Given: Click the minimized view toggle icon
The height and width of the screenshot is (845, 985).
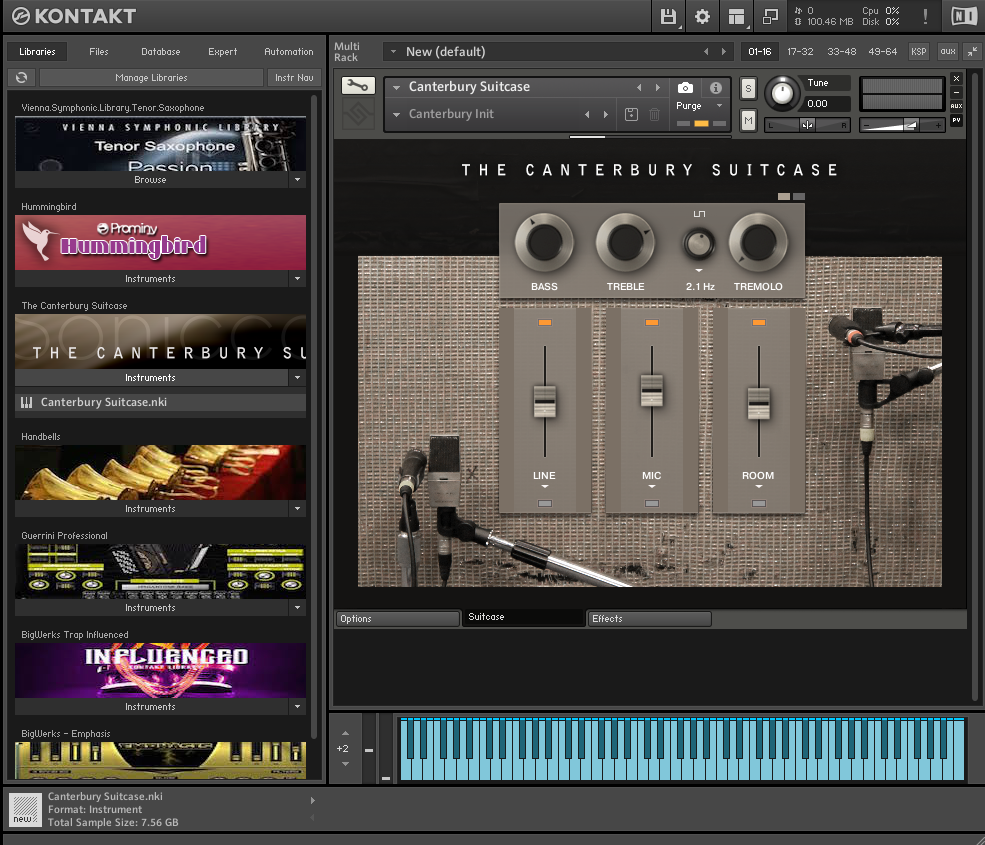Looking at the screenshot, I should [x=770, y=16].
